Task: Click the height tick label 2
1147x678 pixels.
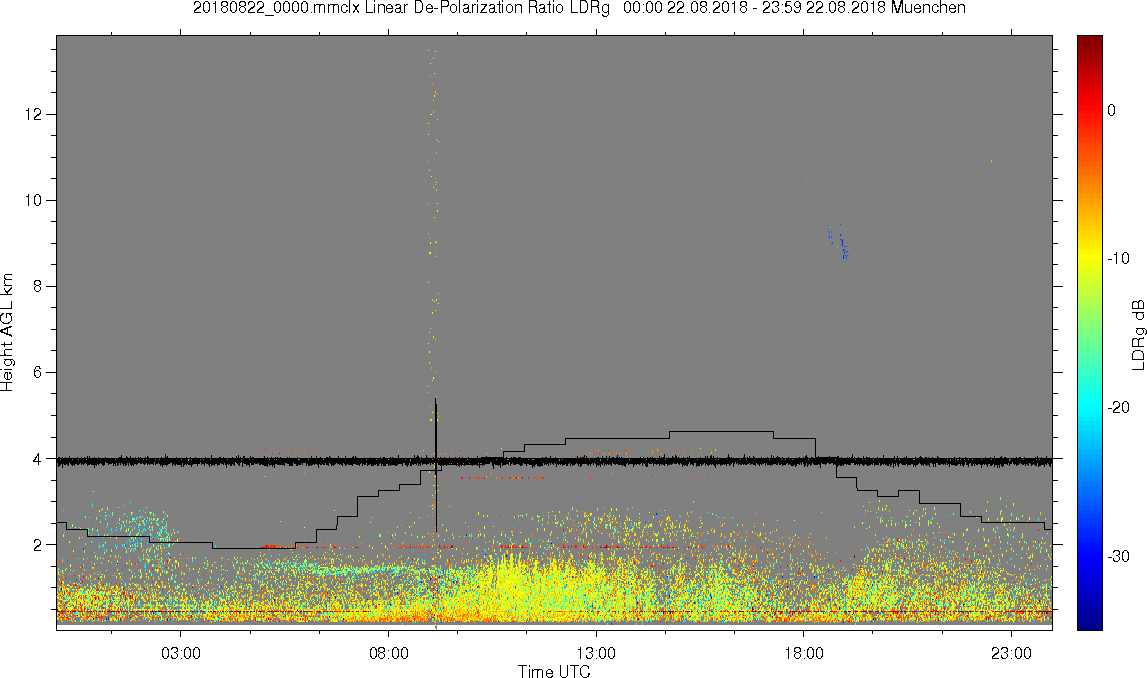Action: (x=38, y=545)
